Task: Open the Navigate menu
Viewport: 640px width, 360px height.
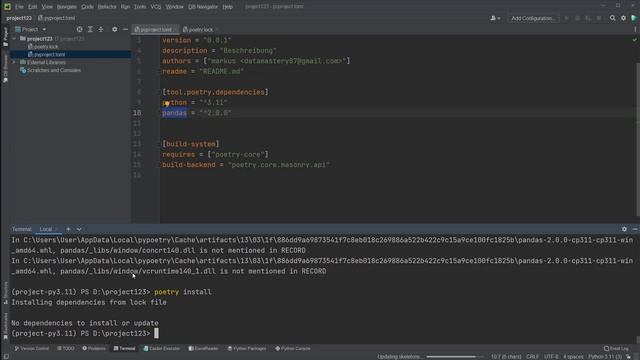Action: pyautogui.click(x=67, y=7)
